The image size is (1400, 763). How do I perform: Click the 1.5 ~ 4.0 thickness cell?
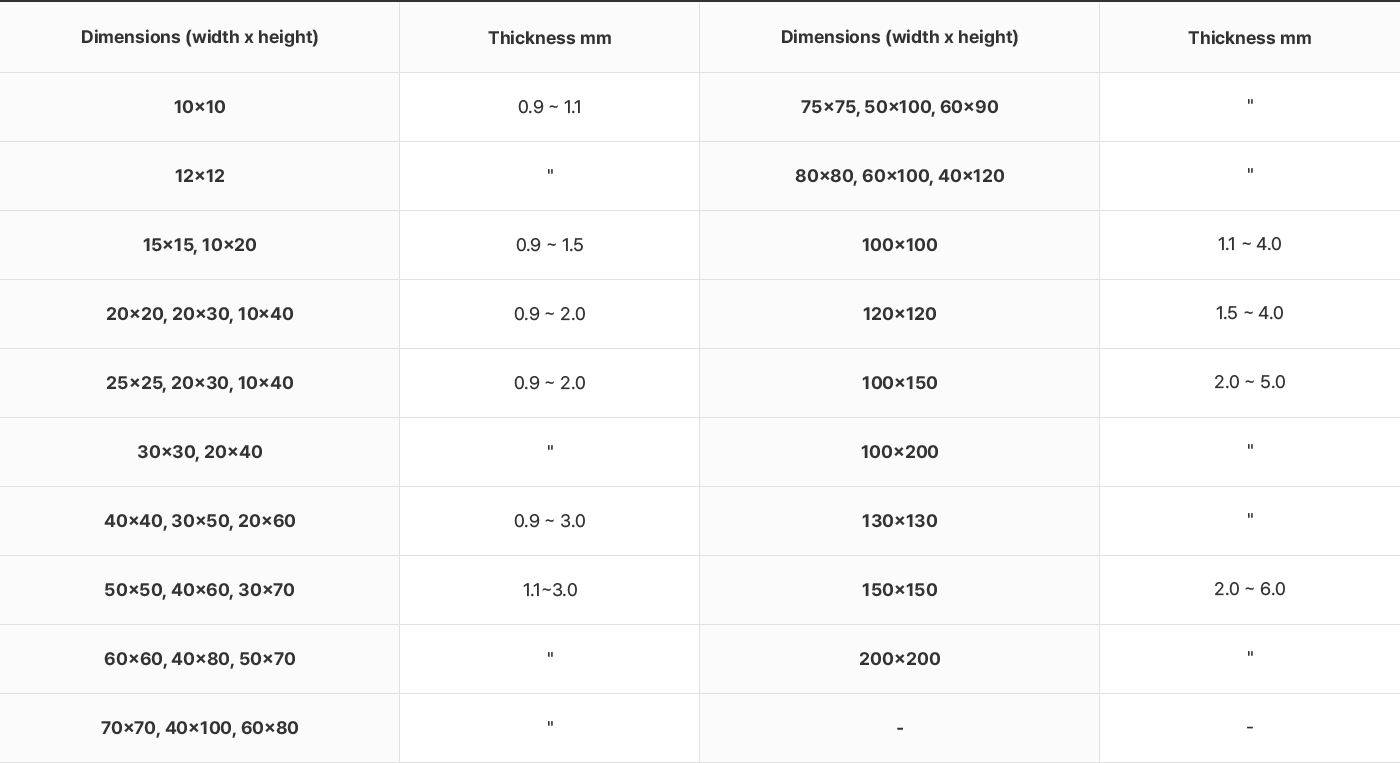pos(1249,314)
